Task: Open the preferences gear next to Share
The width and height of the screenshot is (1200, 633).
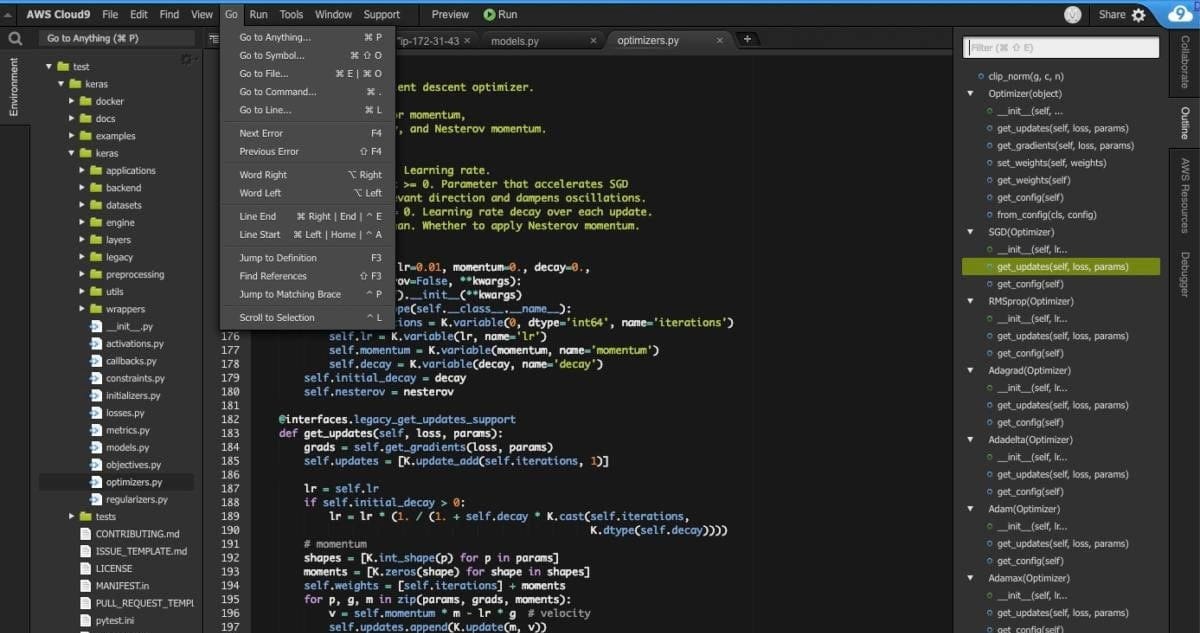Action: (x=1138, y=15)
